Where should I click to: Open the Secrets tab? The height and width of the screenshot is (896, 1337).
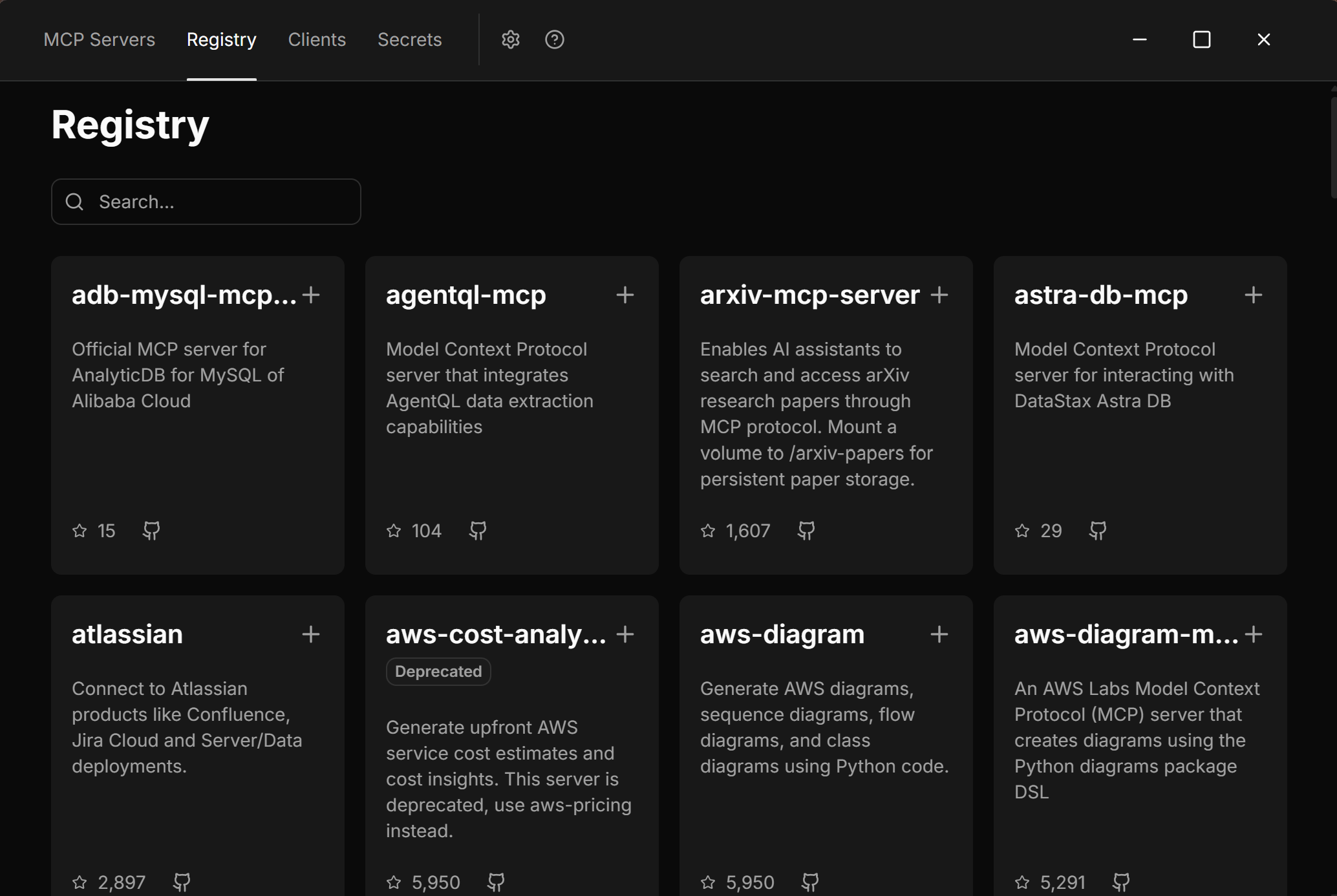[x=409, y=39]
